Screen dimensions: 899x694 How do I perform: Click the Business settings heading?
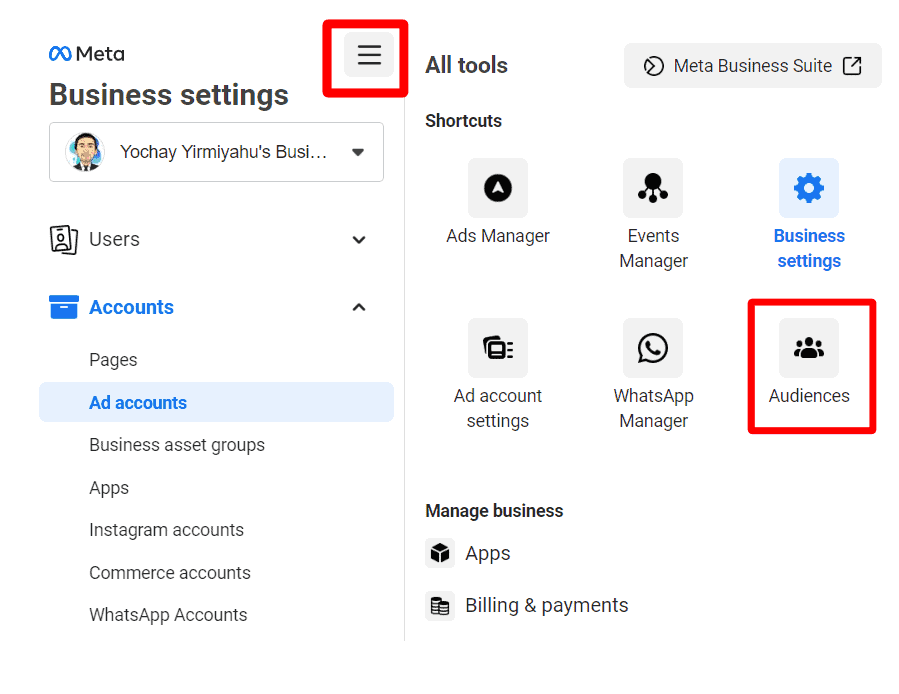(169, 95)
